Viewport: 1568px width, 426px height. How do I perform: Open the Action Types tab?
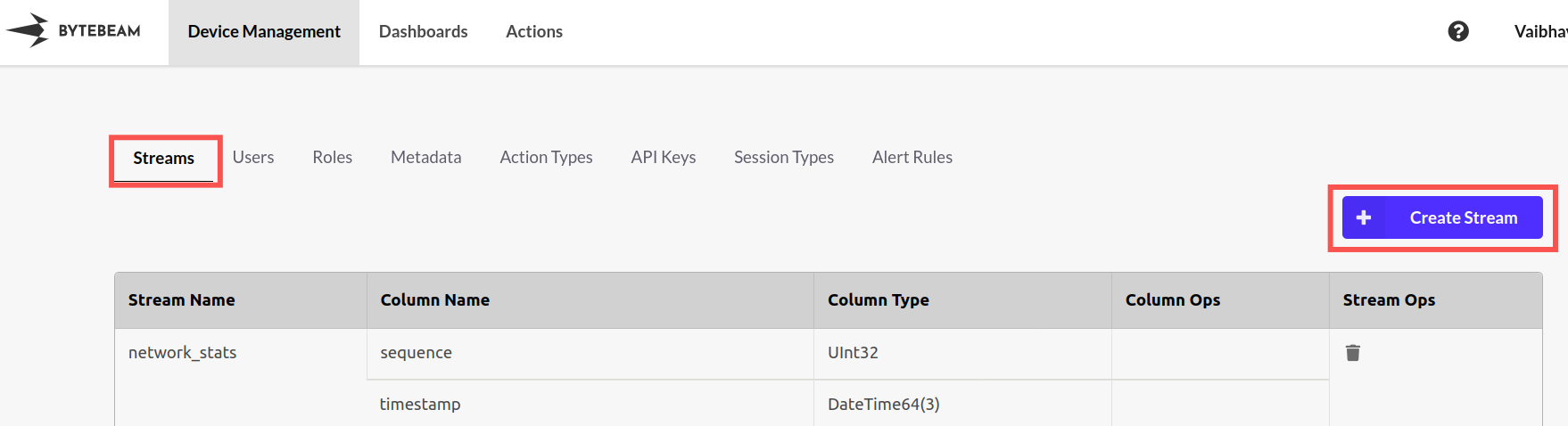click(x=547, y=158)
